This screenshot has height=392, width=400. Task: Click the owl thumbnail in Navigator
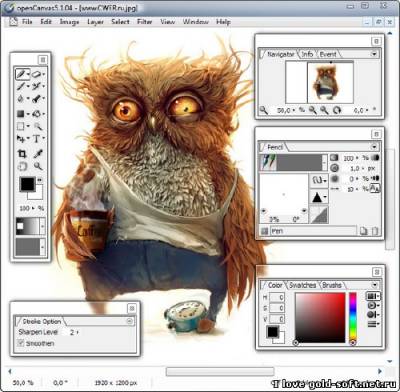coord(325,82)
